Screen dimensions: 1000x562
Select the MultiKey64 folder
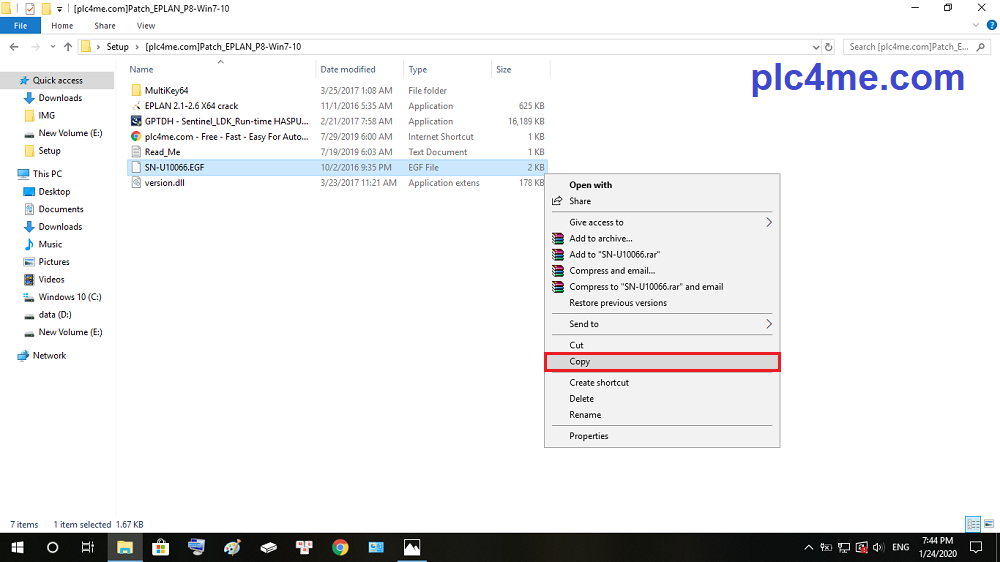click(166, 90)
